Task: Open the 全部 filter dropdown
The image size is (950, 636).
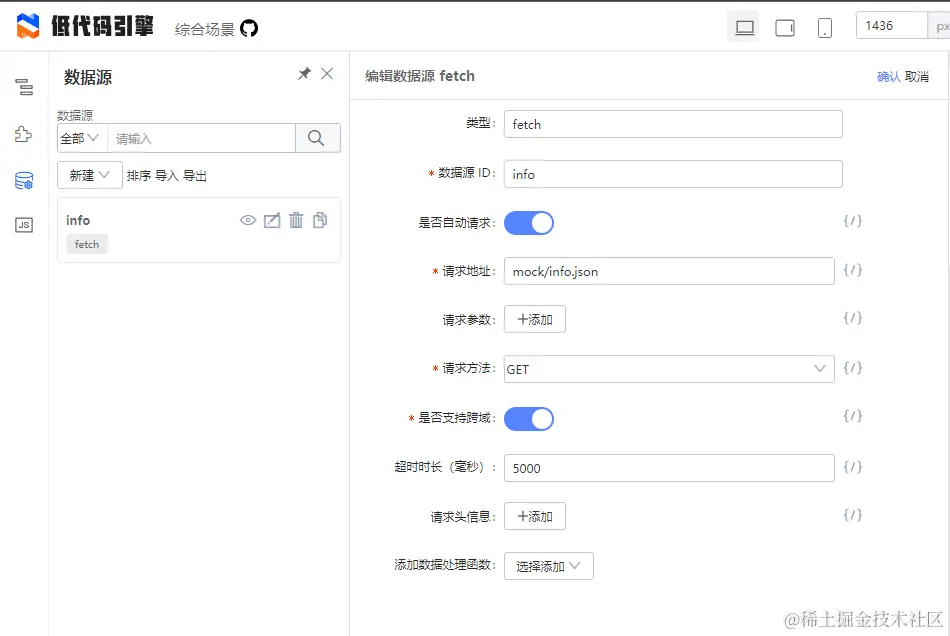Action: (x=82, y=138)
